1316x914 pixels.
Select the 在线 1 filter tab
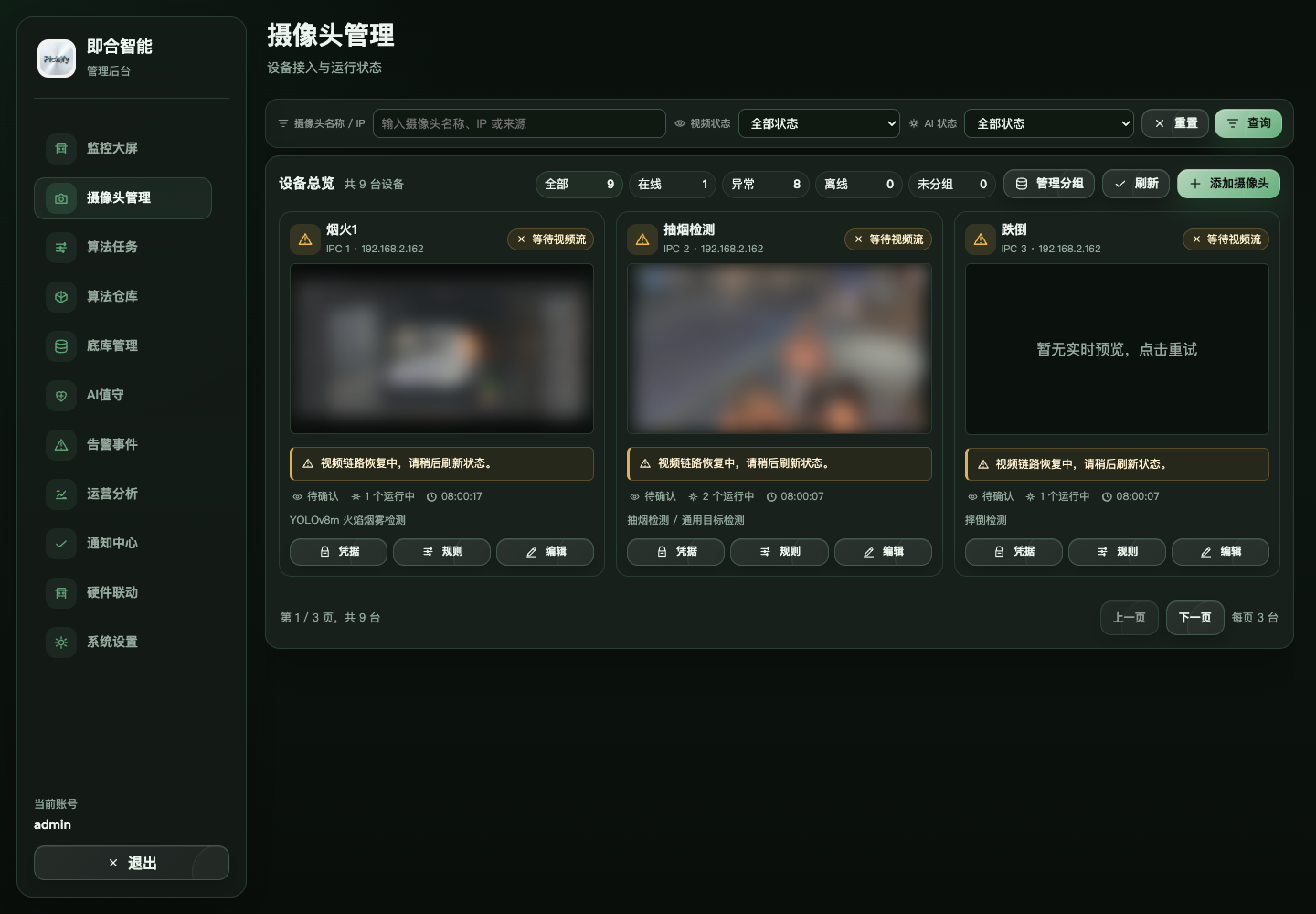click(x=673, y=184)
